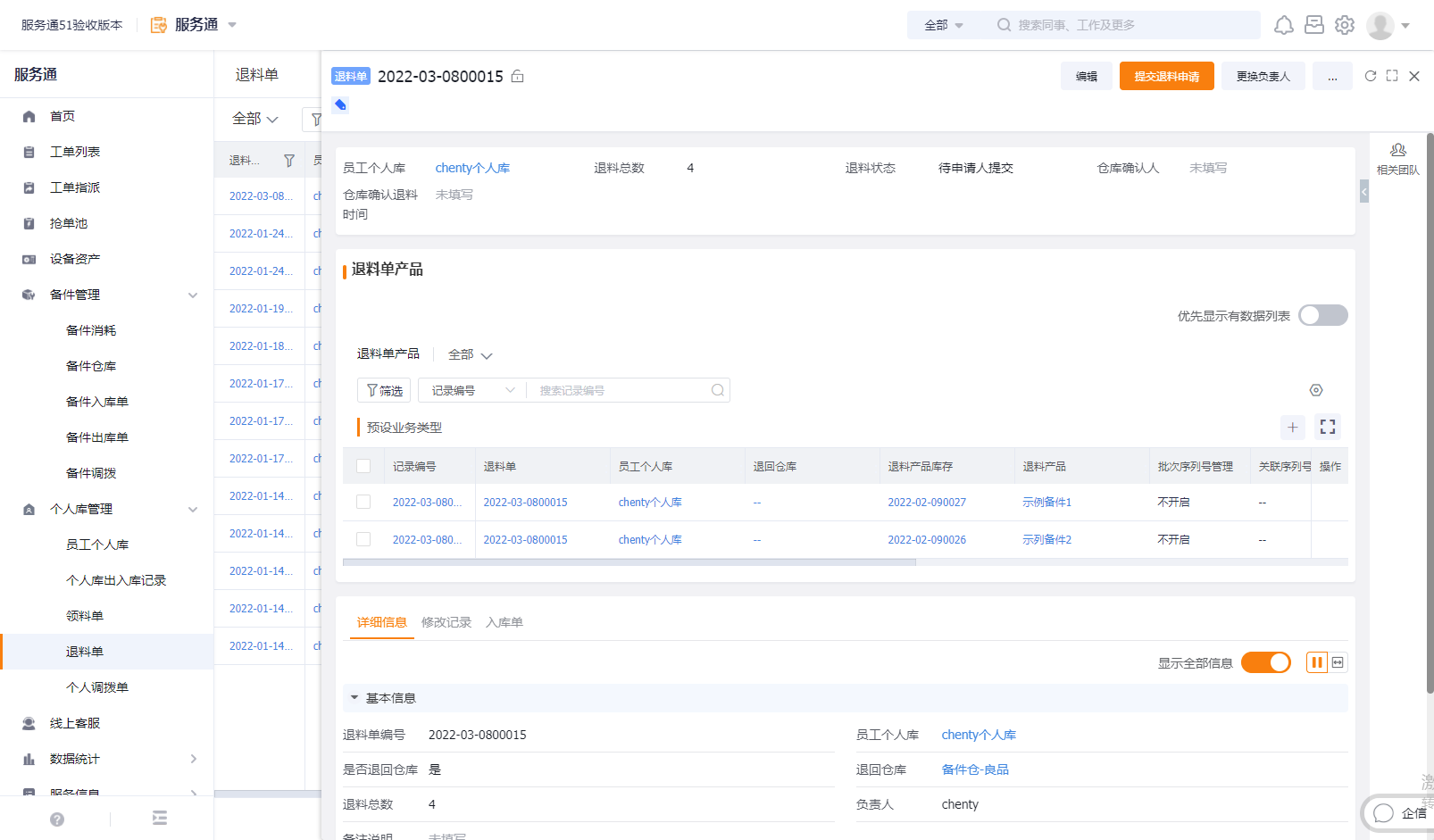
Task: Click the 提交退料申请 button
Action: (x=1167, y=76)
